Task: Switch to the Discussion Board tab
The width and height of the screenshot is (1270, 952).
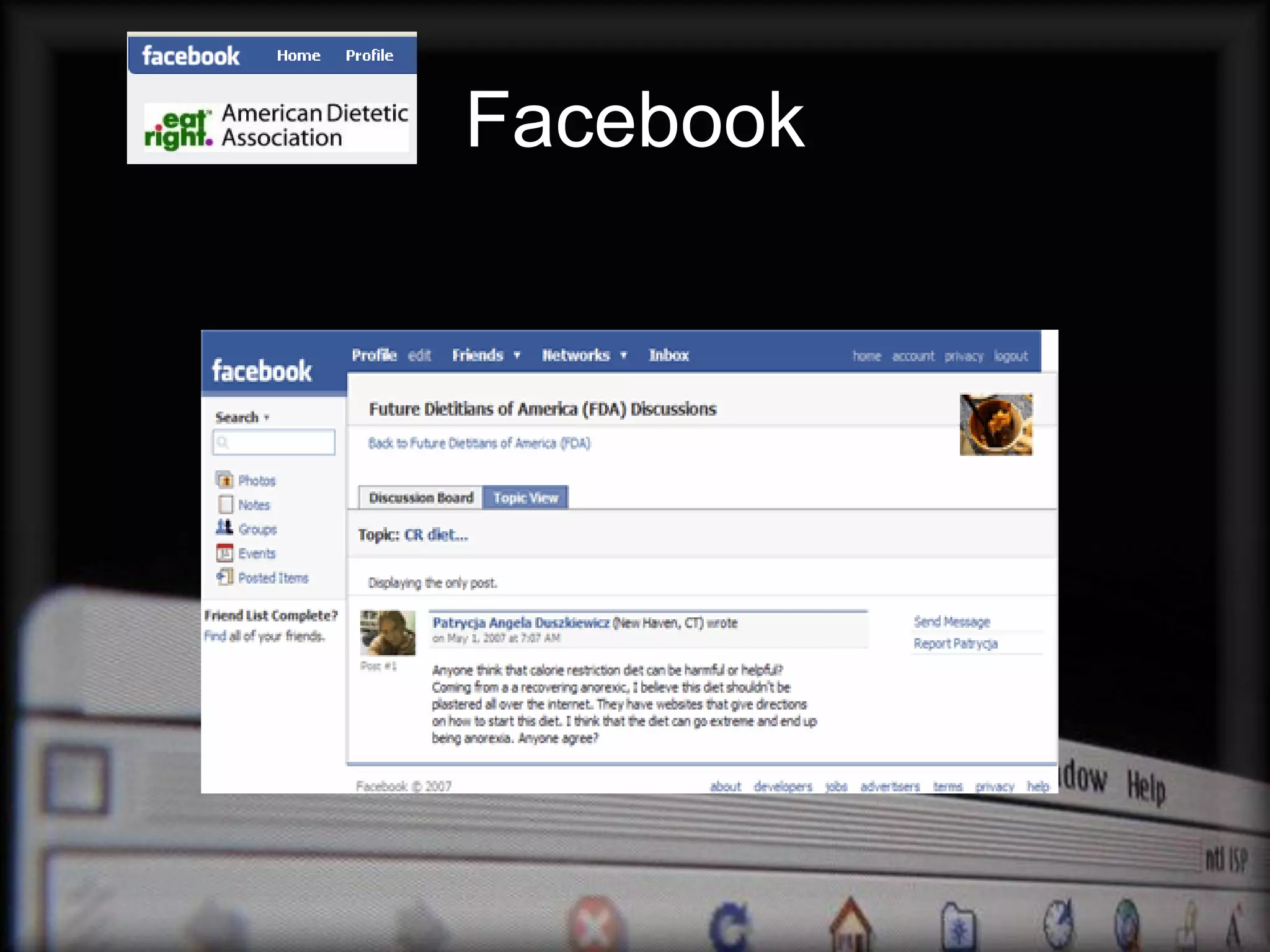Action: [420, 498]
